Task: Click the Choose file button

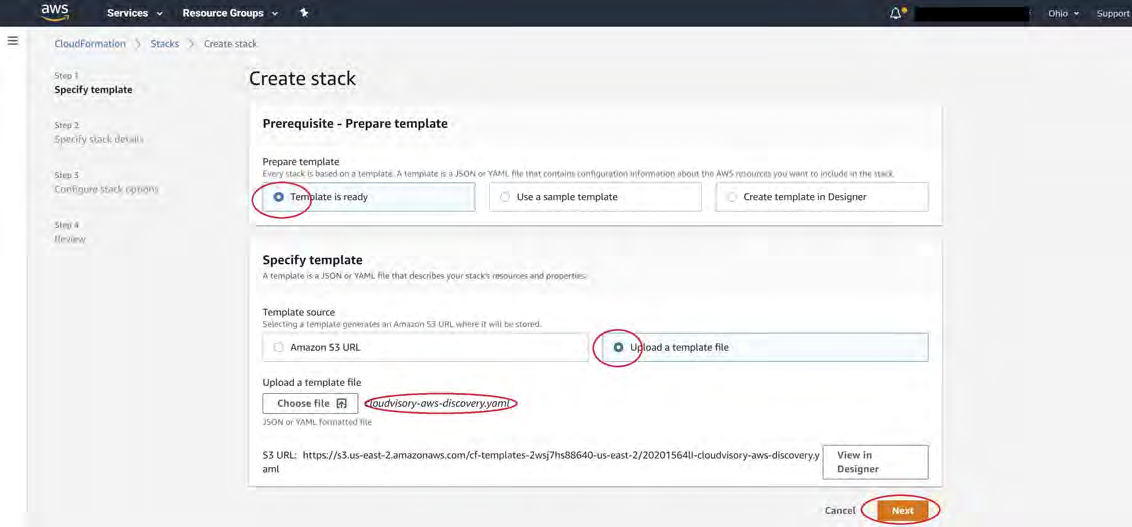Action: (310, 404)
